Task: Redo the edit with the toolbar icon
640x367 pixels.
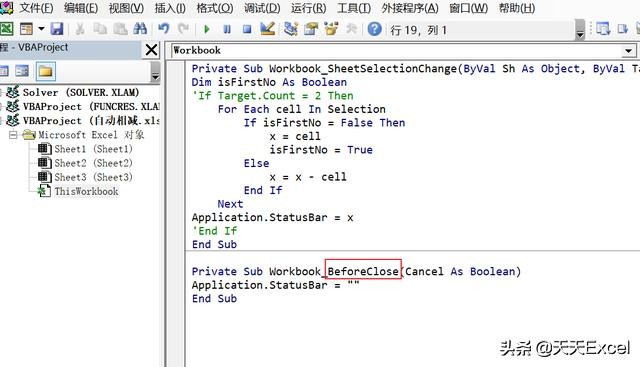Action: click(x=183, y=29)
